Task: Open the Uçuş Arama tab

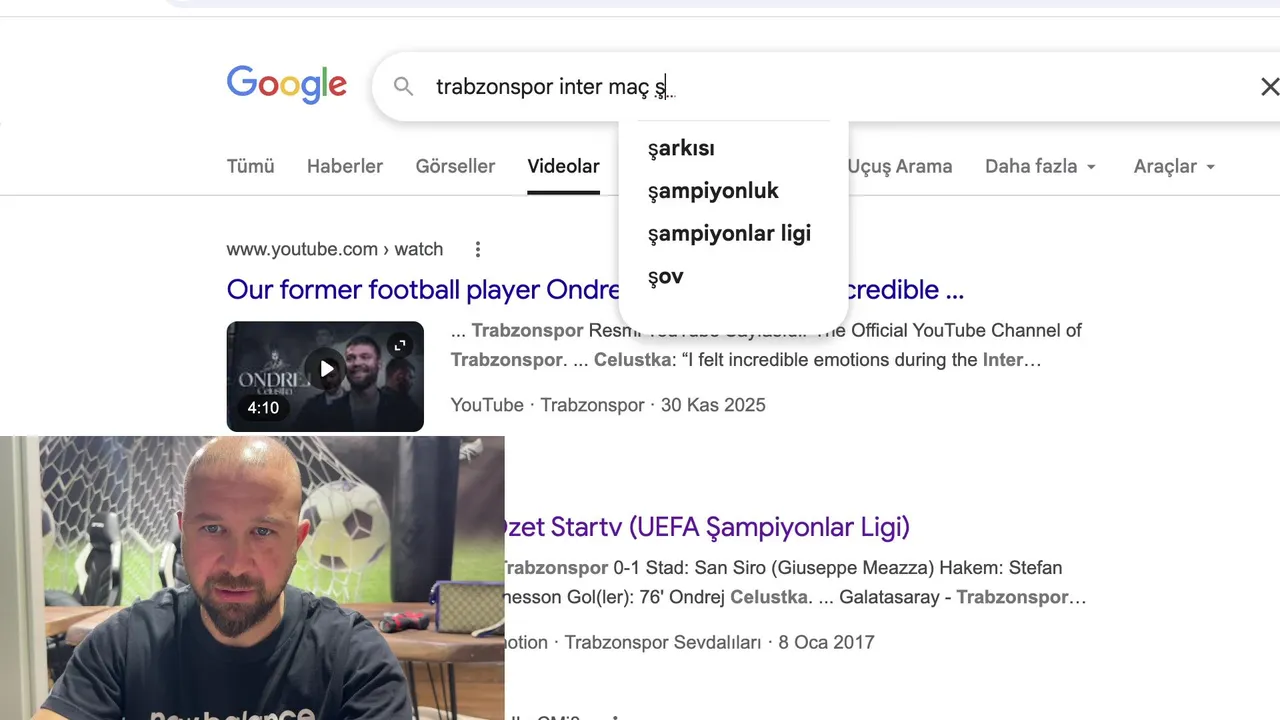Action: (x=900, y=166)
